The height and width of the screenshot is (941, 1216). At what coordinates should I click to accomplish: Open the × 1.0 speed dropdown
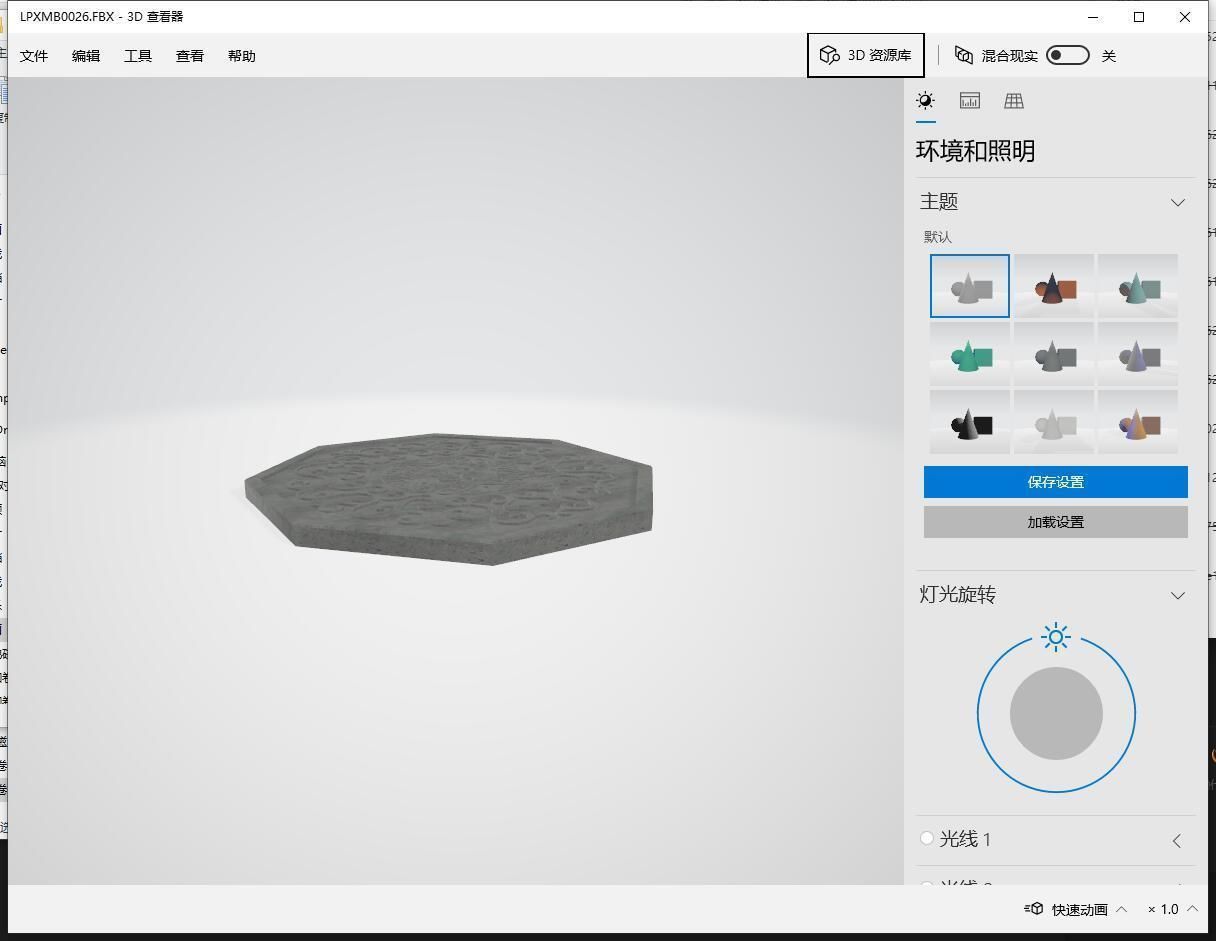point(1192,909)
